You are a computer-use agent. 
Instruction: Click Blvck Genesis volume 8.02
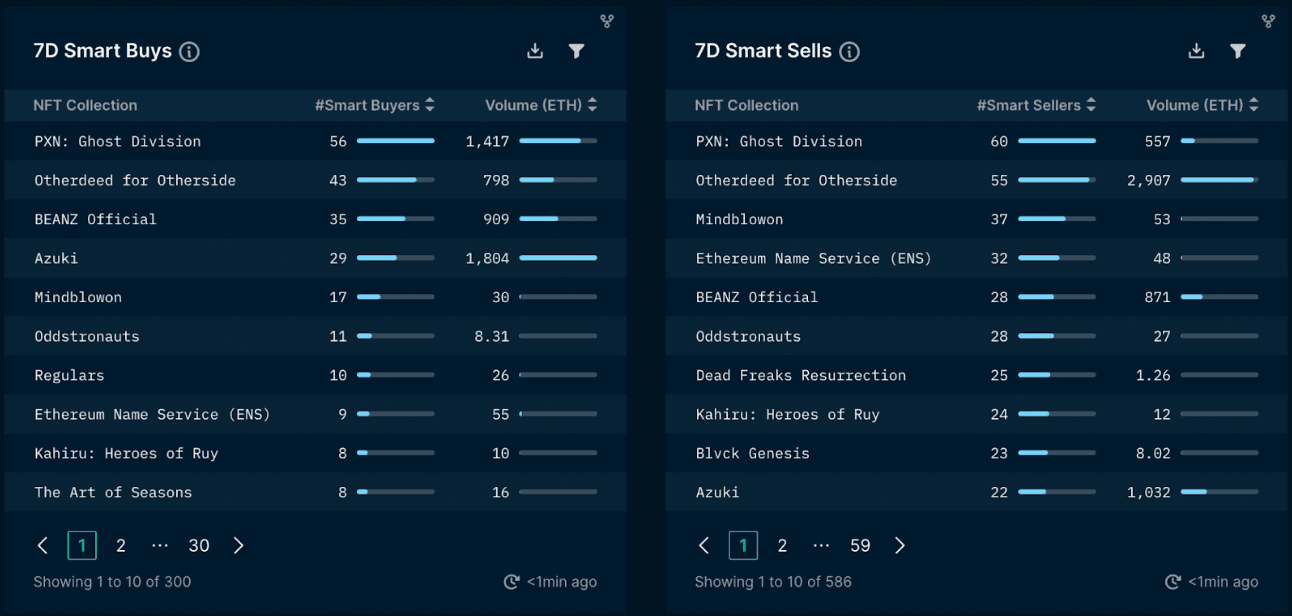point(1153,453)
